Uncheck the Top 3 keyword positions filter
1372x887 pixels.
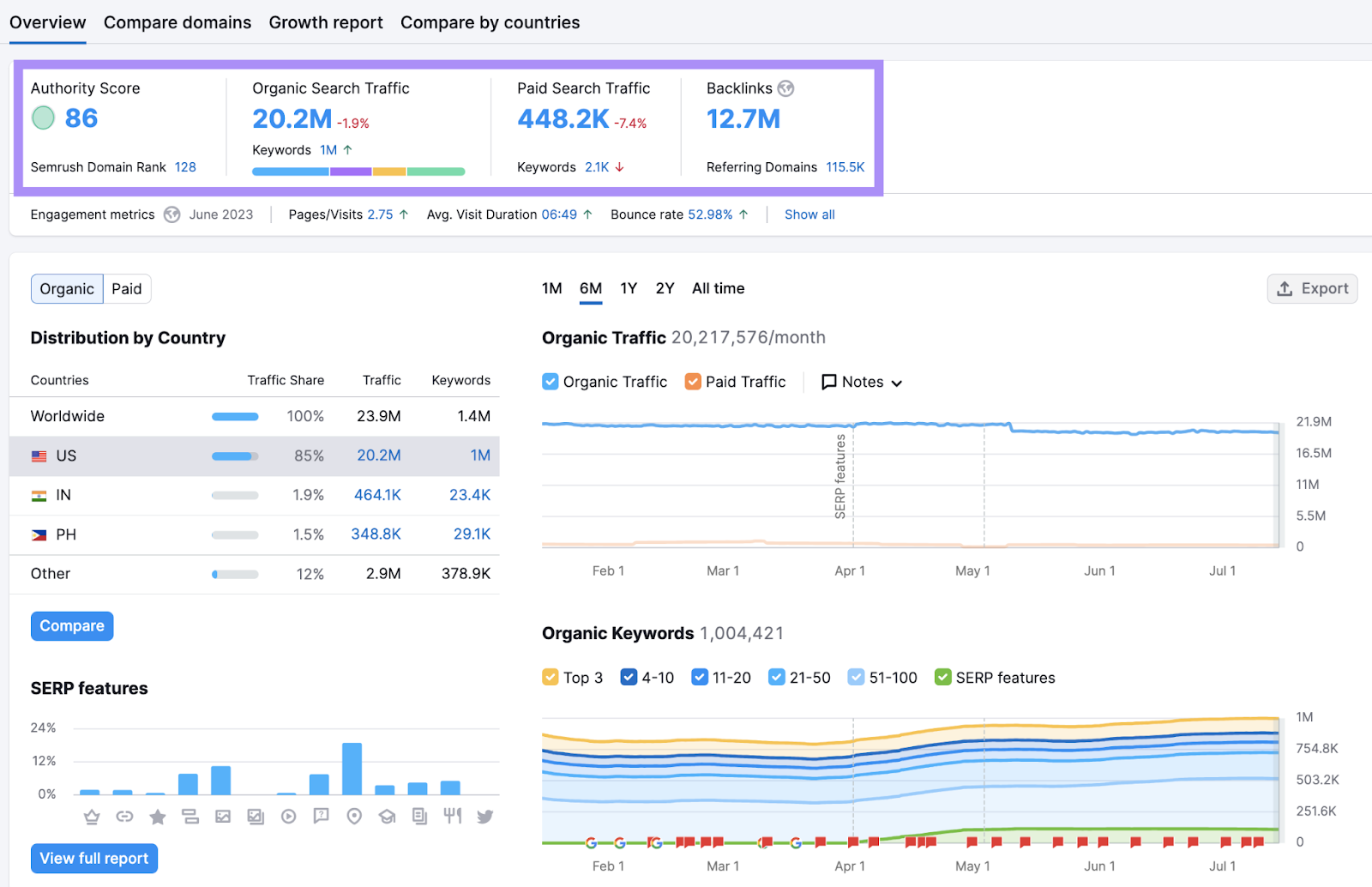coord(550,677)
